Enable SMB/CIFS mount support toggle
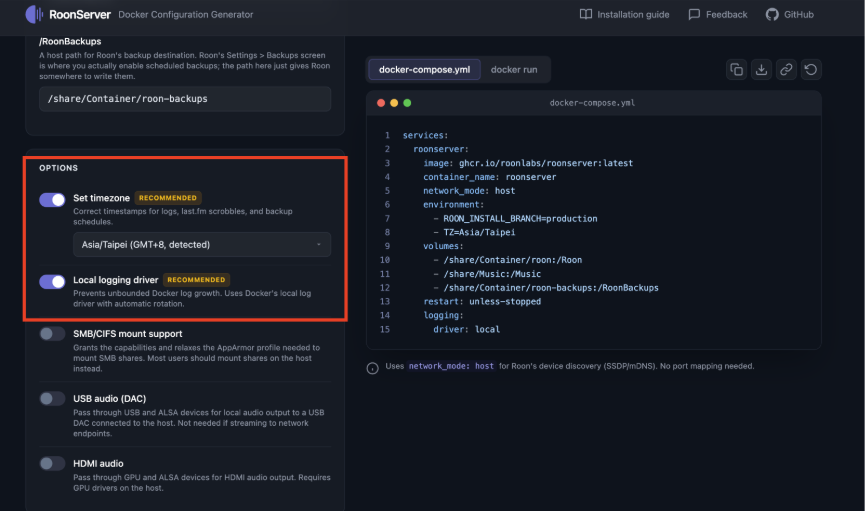 coord(52,334)
